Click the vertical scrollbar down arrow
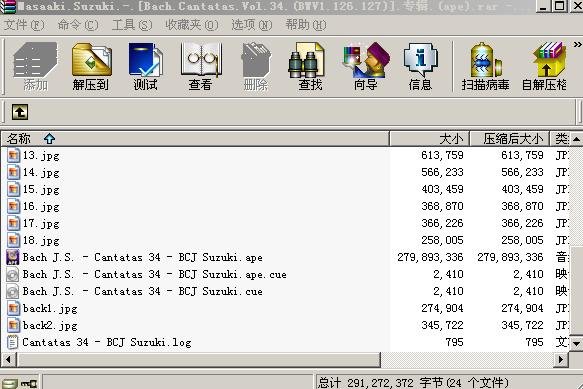583x389 pixels. coord(576,344)
